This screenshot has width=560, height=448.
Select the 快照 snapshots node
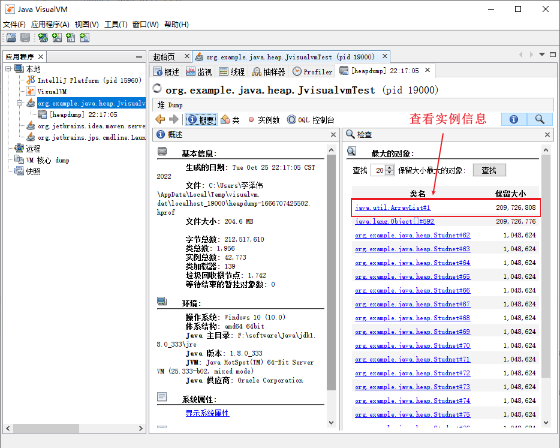coord(27,171)
